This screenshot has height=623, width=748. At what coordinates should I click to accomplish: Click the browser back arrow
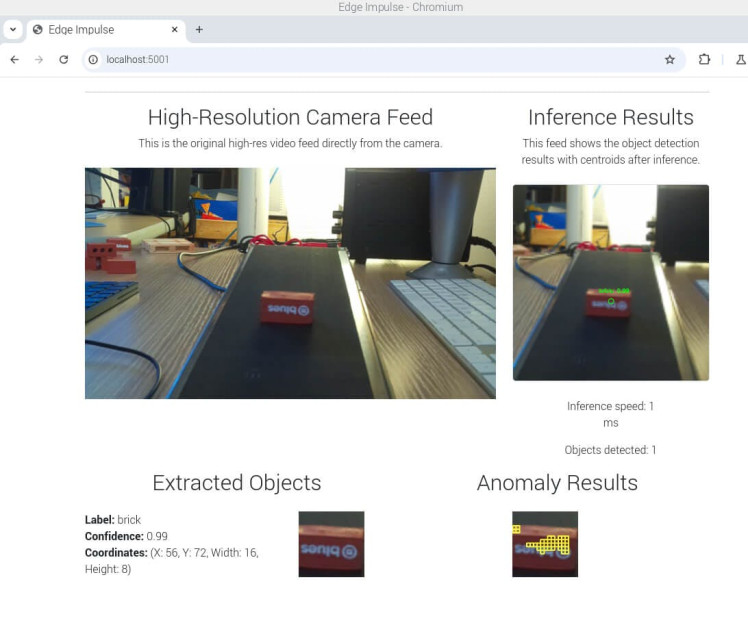[15, 60]
